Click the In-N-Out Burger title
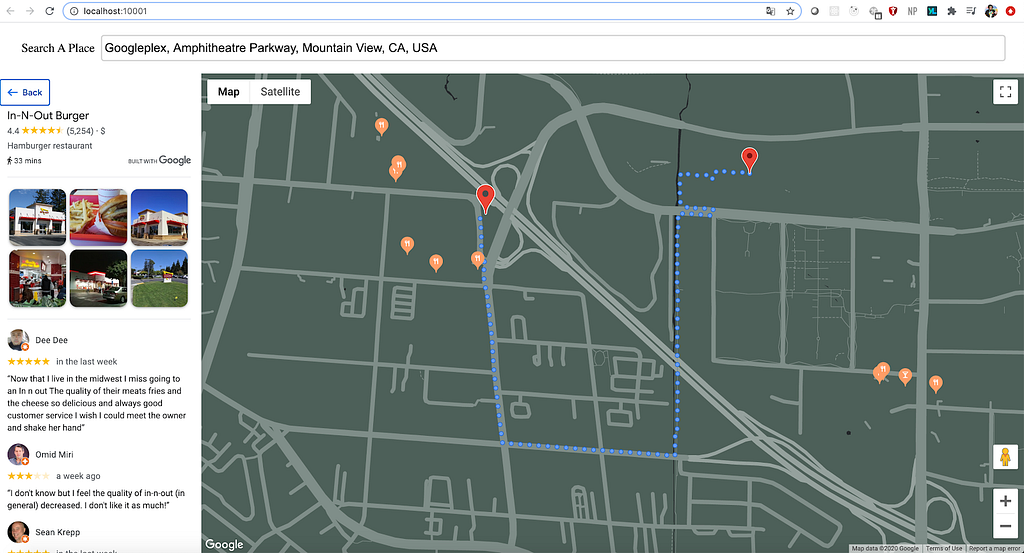1024x553 pixels. point(48,115)
